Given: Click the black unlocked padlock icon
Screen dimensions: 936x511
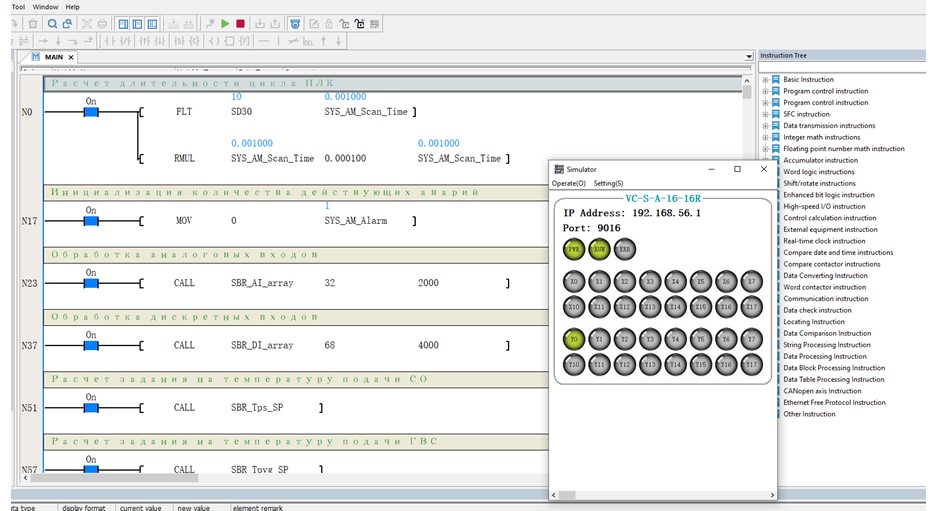Looking at the screenshot, I should 359,24.
